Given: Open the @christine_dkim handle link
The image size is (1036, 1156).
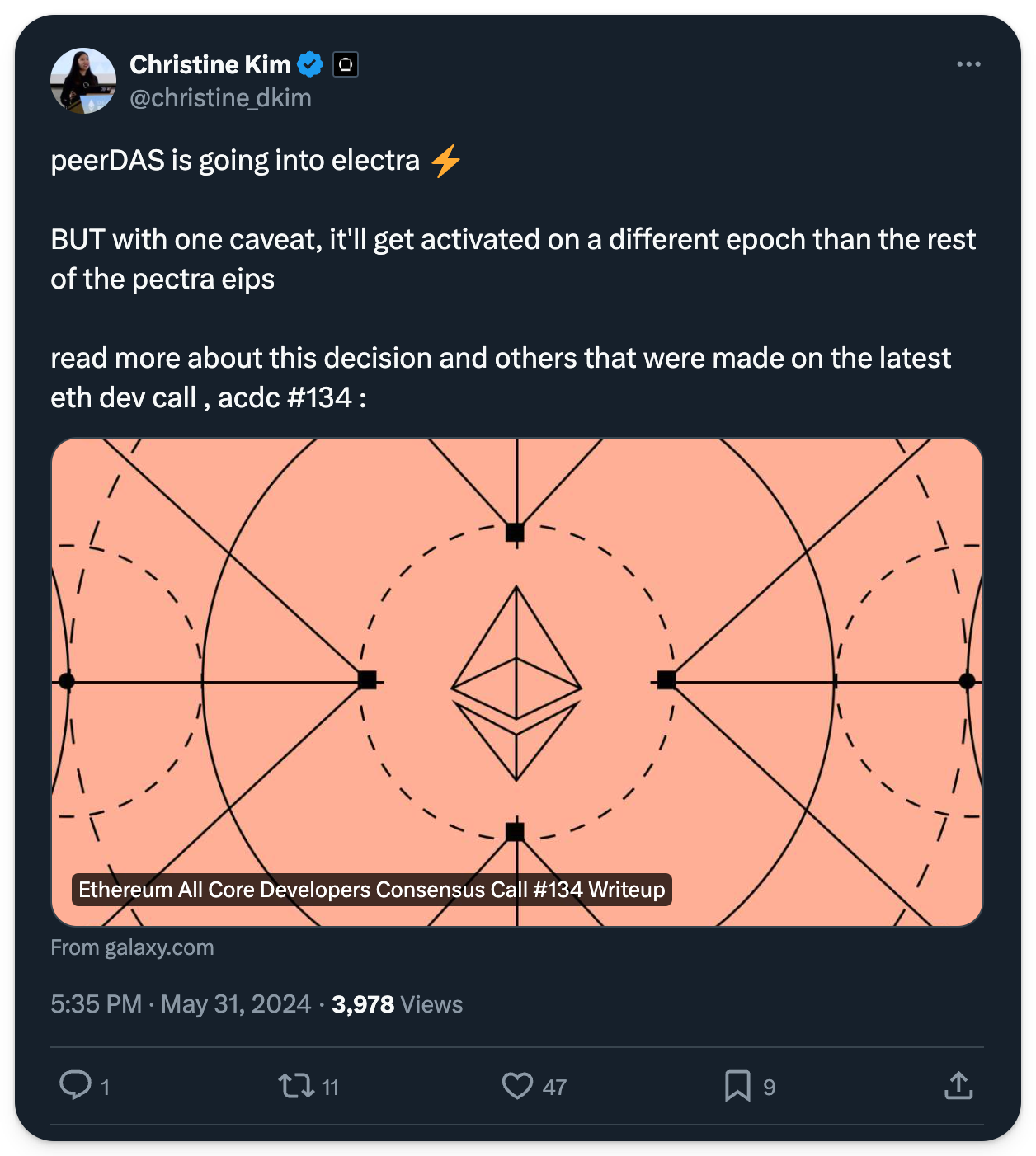Looking at the screenshot, I should pyautogui.click(x=220, y=98).
